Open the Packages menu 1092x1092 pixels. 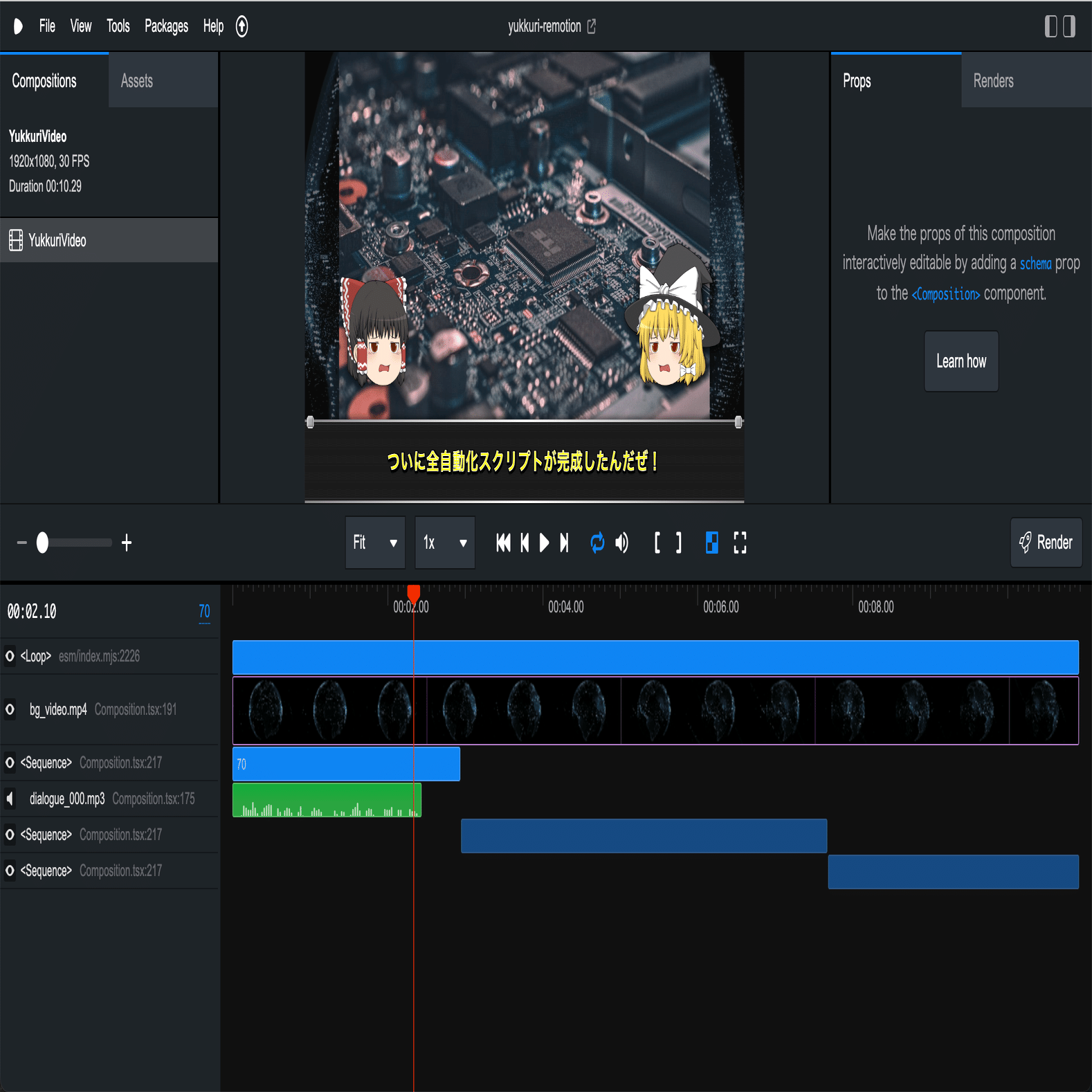click(x=166, y=26)
